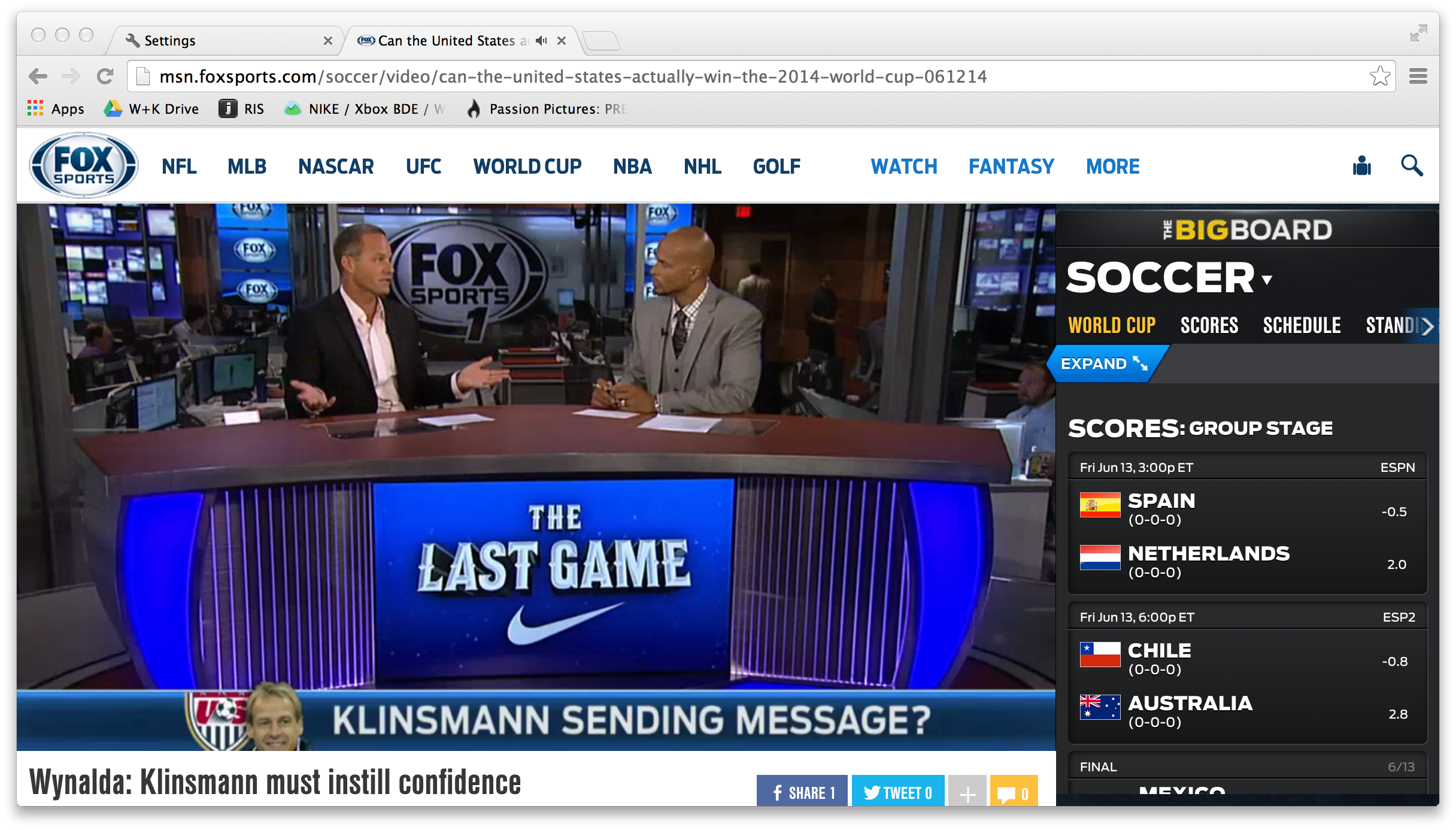This screenshot has height=830, width=1456.
Task: Go to the NBA section
Action: coord(632,166)
